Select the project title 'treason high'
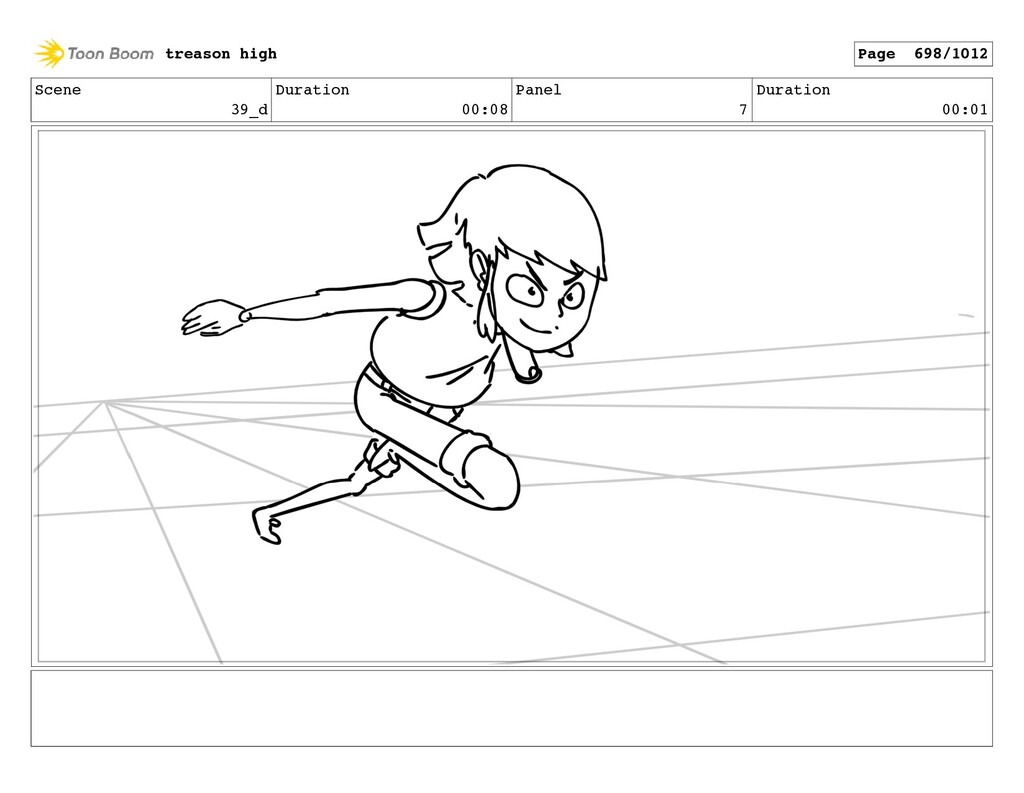The height and width of the screenshot is (793, 1024). 221,54
